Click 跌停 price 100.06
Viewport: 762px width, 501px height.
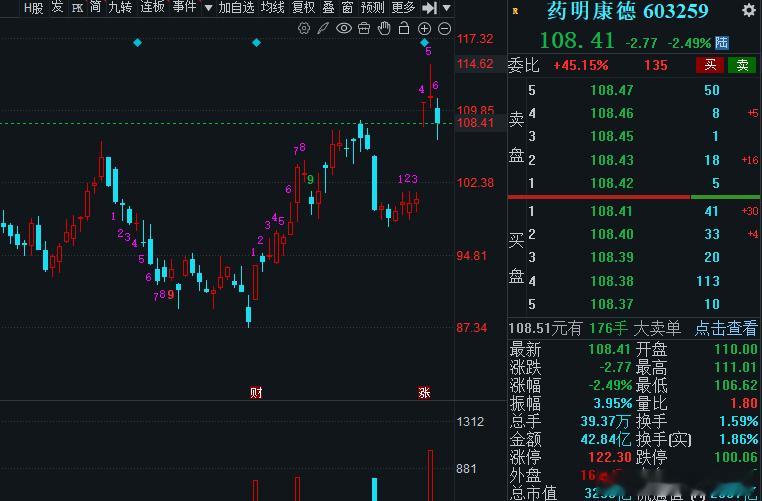[736, 457]
